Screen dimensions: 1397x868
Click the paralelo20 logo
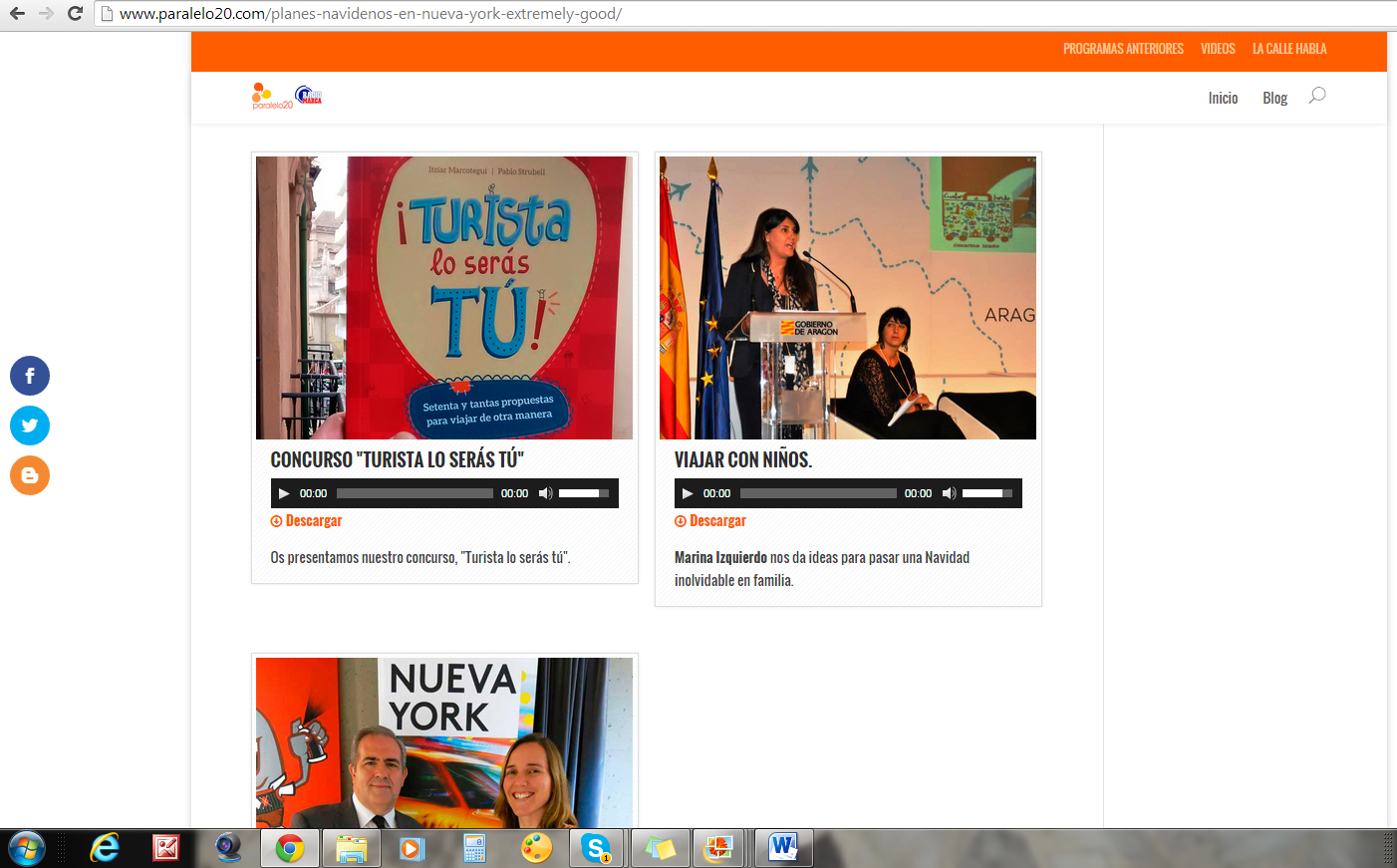[x=273, y=97]
